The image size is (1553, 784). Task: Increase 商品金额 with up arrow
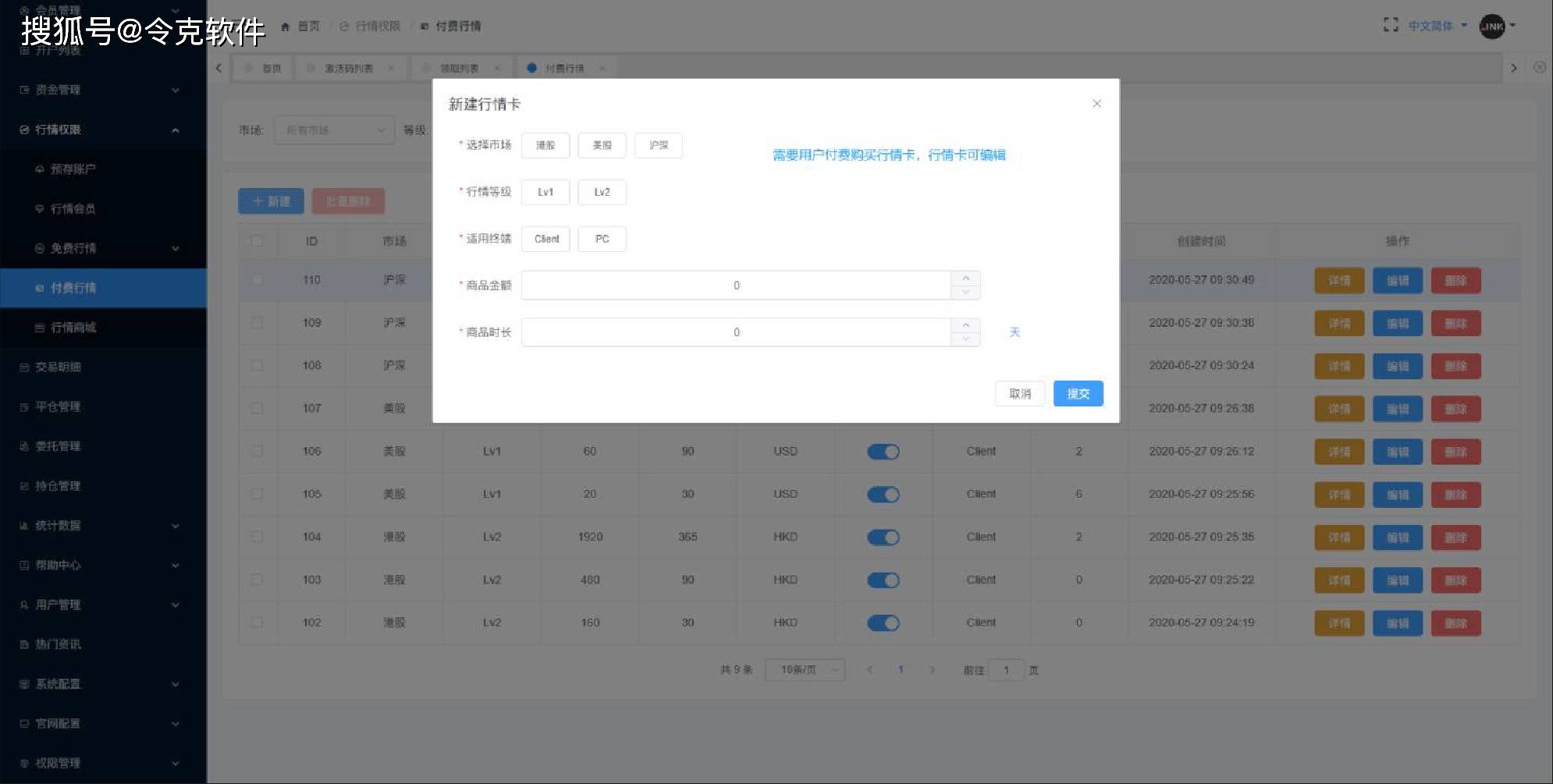pyautogui.click(x=966, y=278)
